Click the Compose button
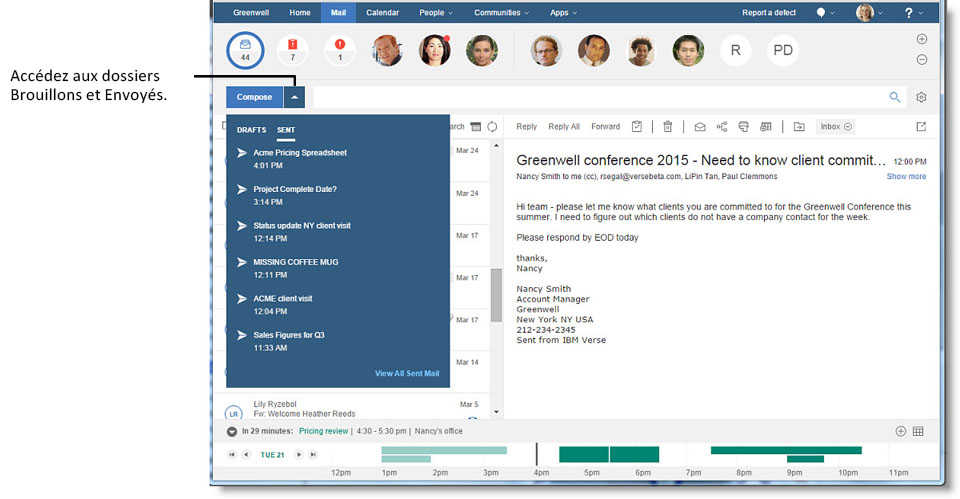 click(x=255, y=97)
